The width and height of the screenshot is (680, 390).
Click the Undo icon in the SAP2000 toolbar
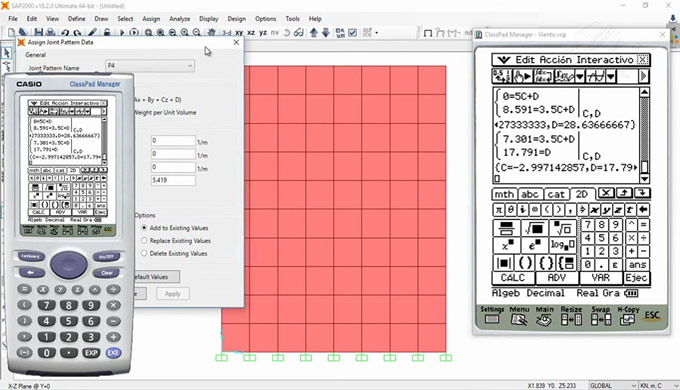[x=65, y=33]
